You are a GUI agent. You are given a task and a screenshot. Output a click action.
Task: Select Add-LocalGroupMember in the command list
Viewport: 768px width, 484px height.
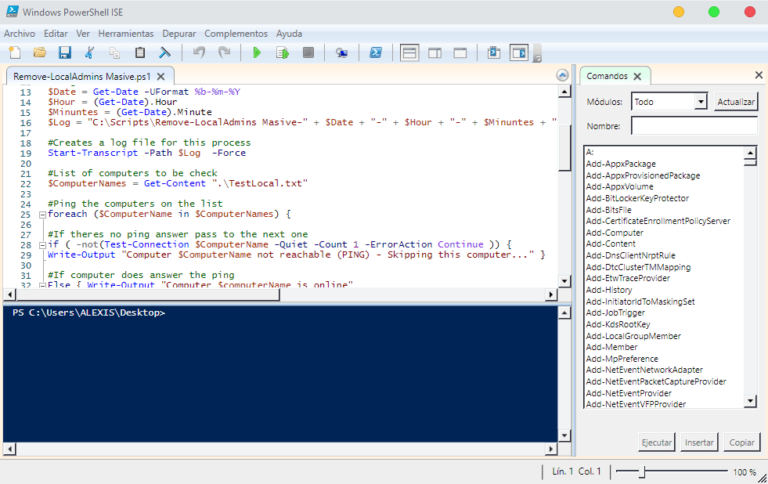[633, 336]
